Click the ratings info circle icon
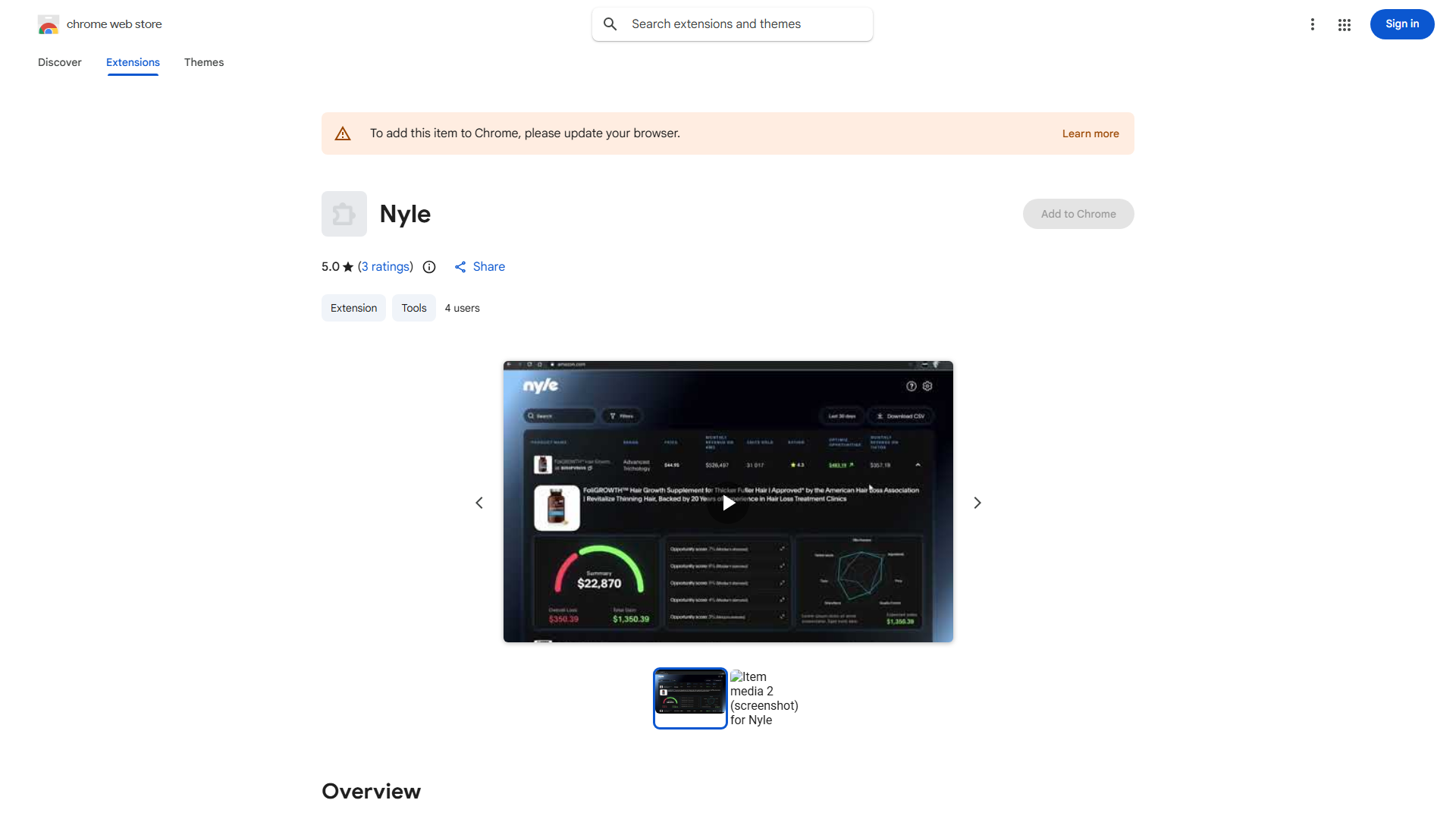Screen dimensions: 1456x819 tap(429, 267)
